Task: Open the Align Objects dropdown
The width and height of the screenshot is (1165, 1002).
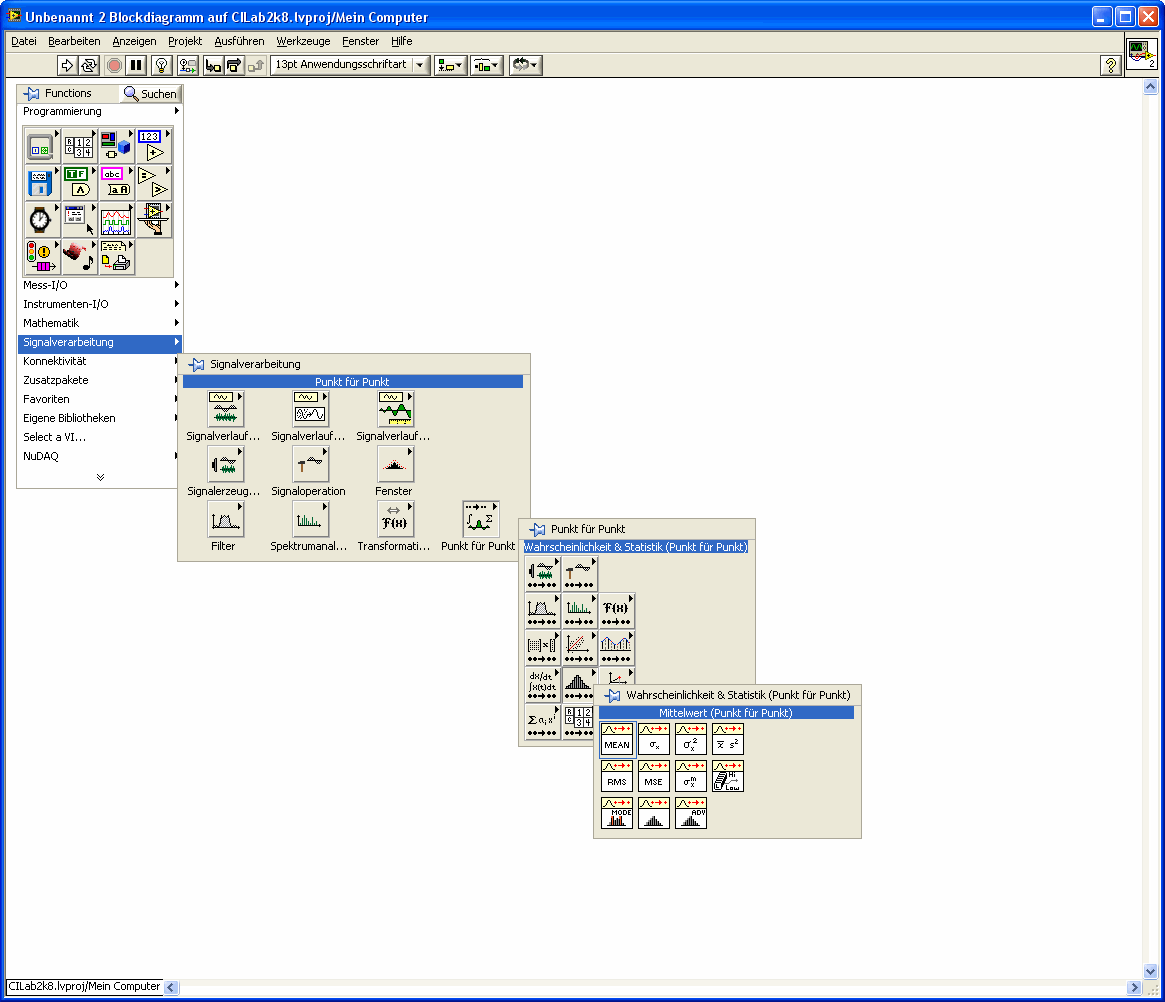Action: (450, 65)
